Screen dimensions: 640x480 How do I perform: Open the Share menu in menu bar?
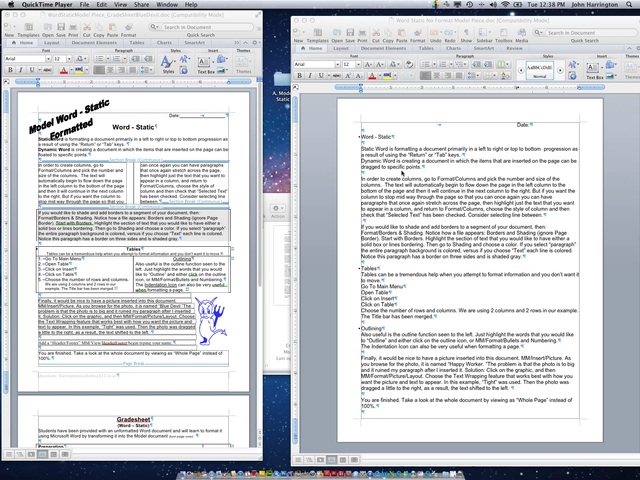tap(141, 4)
